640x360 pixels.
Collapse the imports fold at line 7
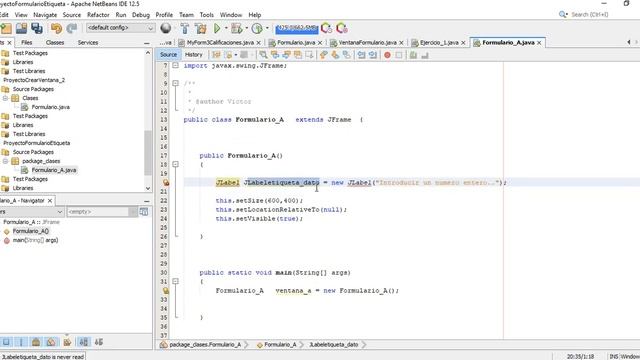coord(176,65)
